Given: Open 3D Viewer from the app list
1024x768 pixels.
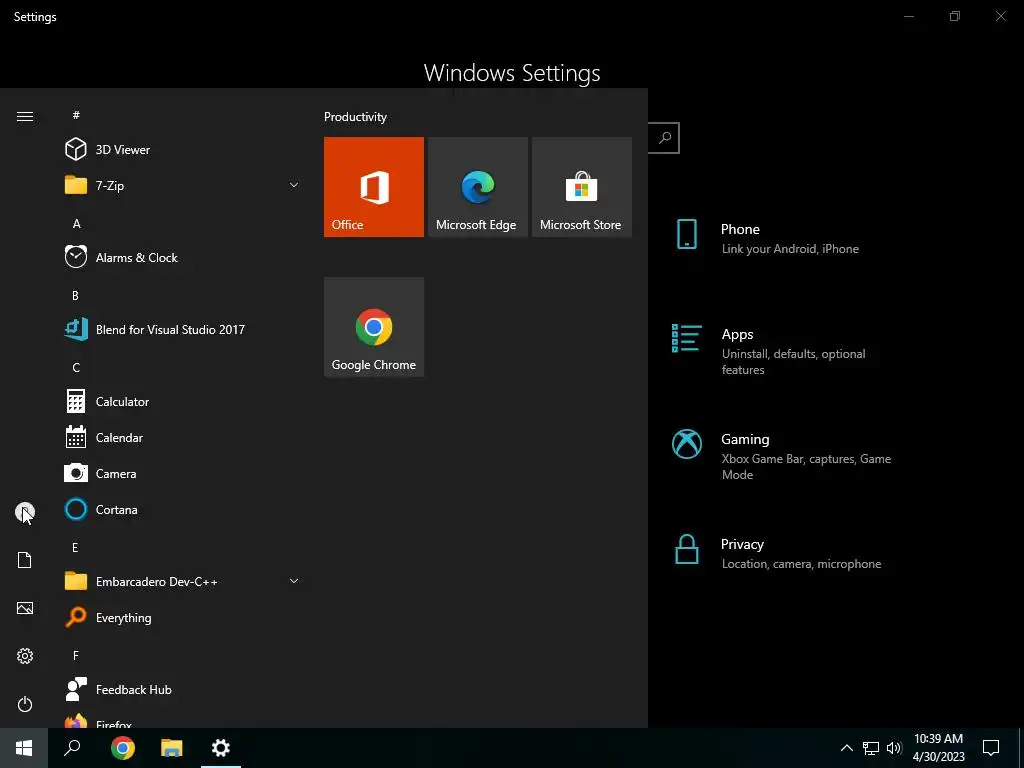Looking at the screenshot, I should (183, 150).
